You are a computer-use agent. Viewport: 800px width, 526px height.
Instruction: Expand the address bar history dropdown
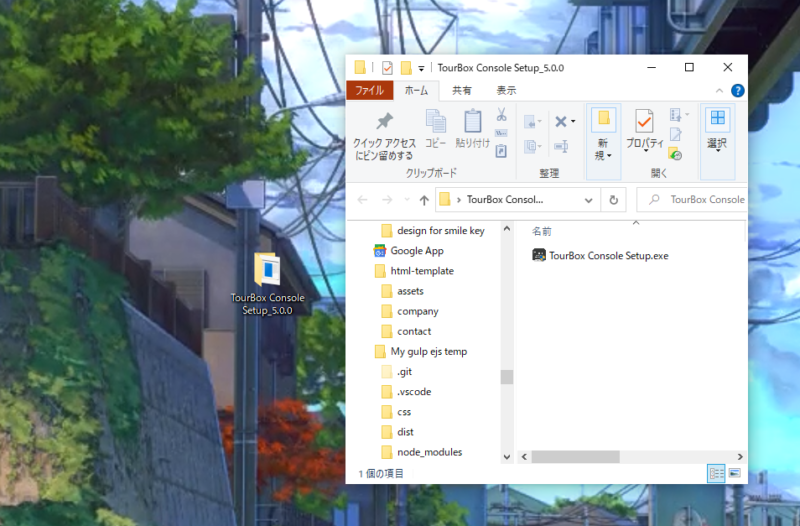point(588,200)
